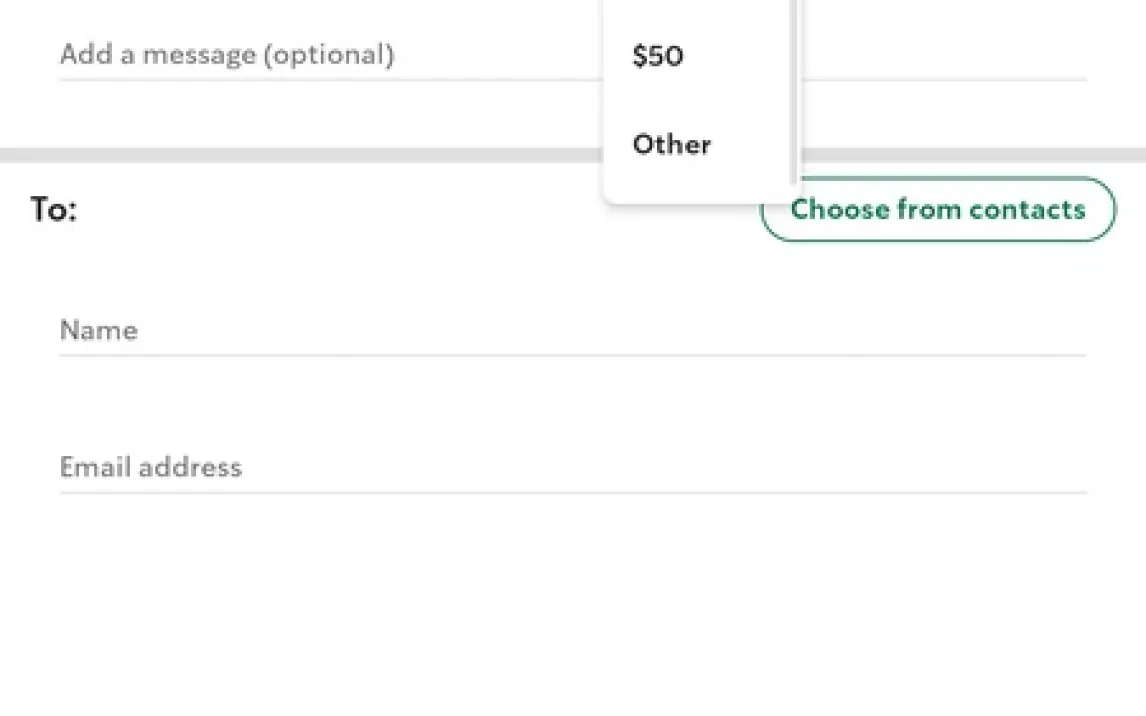
Task: Focus the Email address field
Action: pyautogui.click(x=572, y=468)
